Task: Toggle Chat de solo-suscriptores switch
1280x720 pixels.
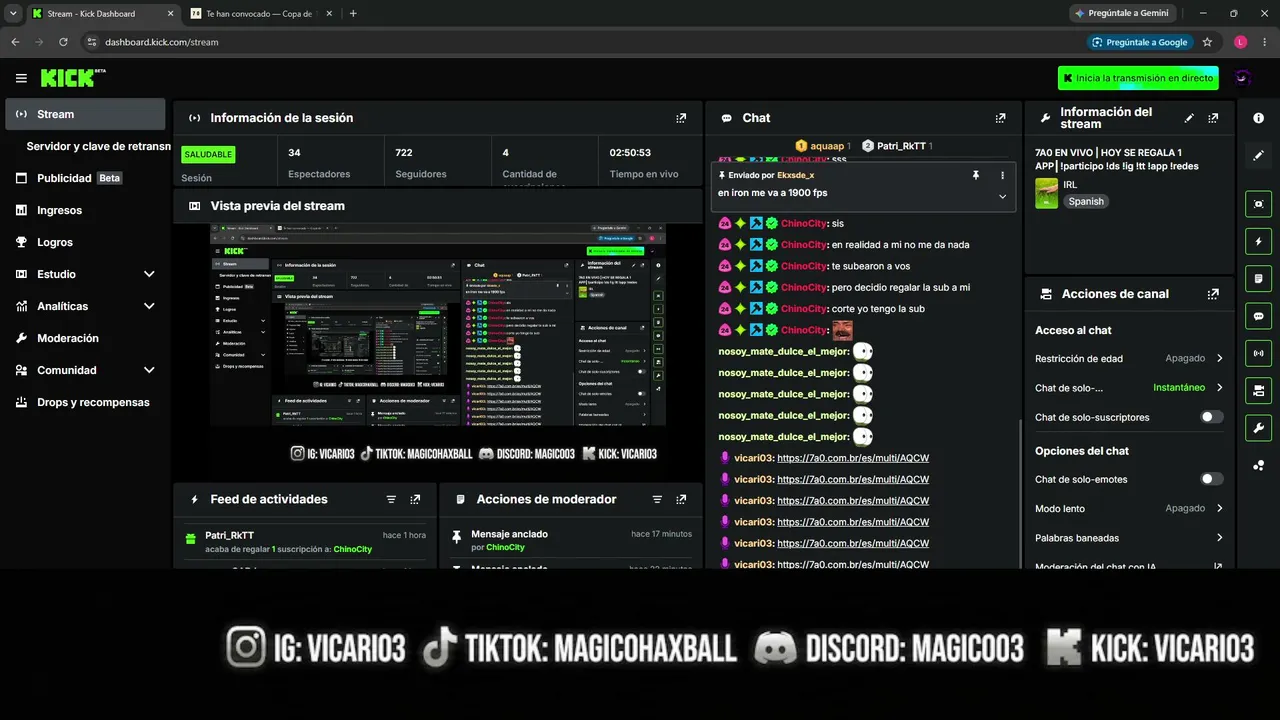Action: (x=1212, y=417)
